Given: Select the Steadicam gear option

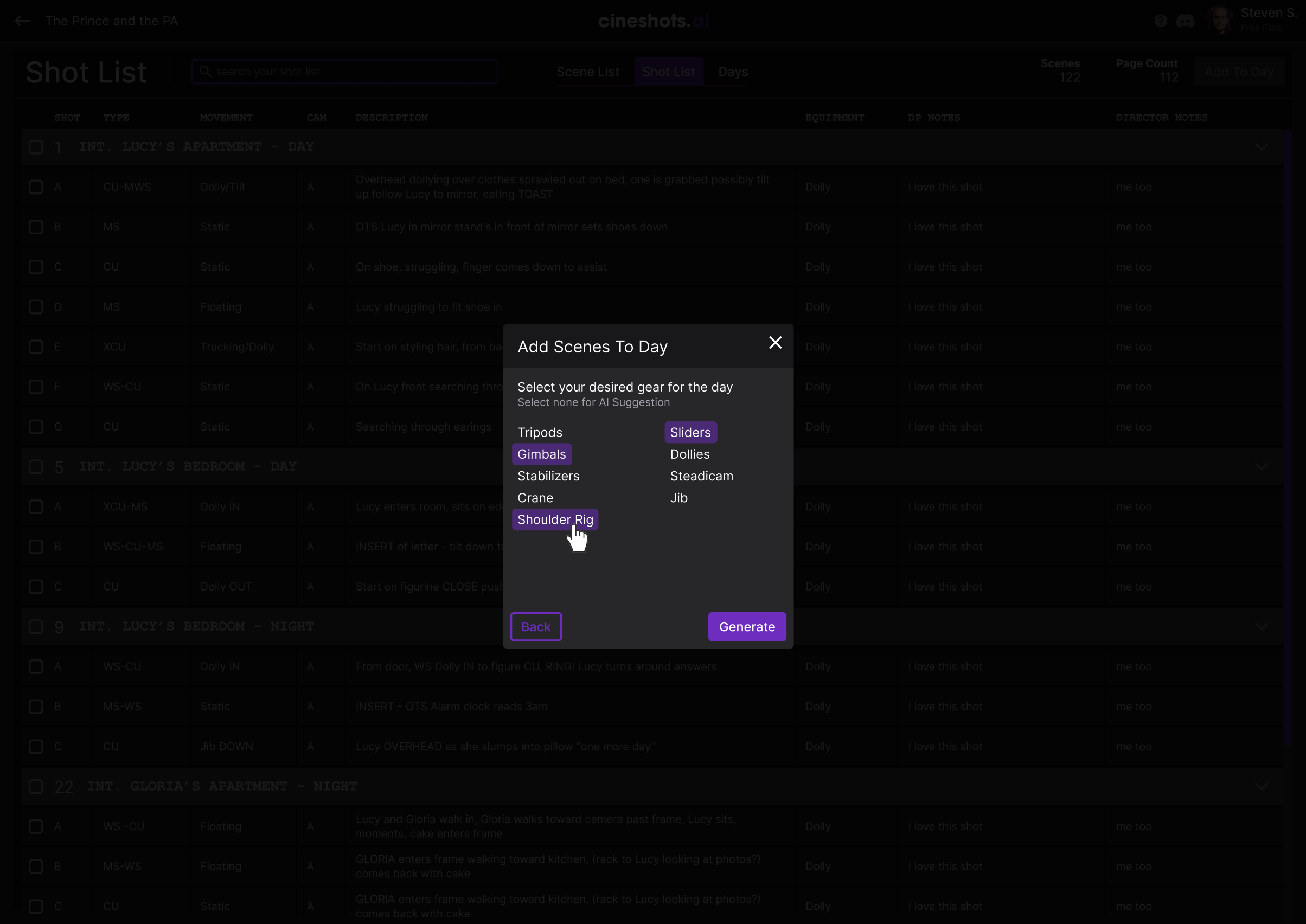Looking at the screenshot, I should click(701, 476).
